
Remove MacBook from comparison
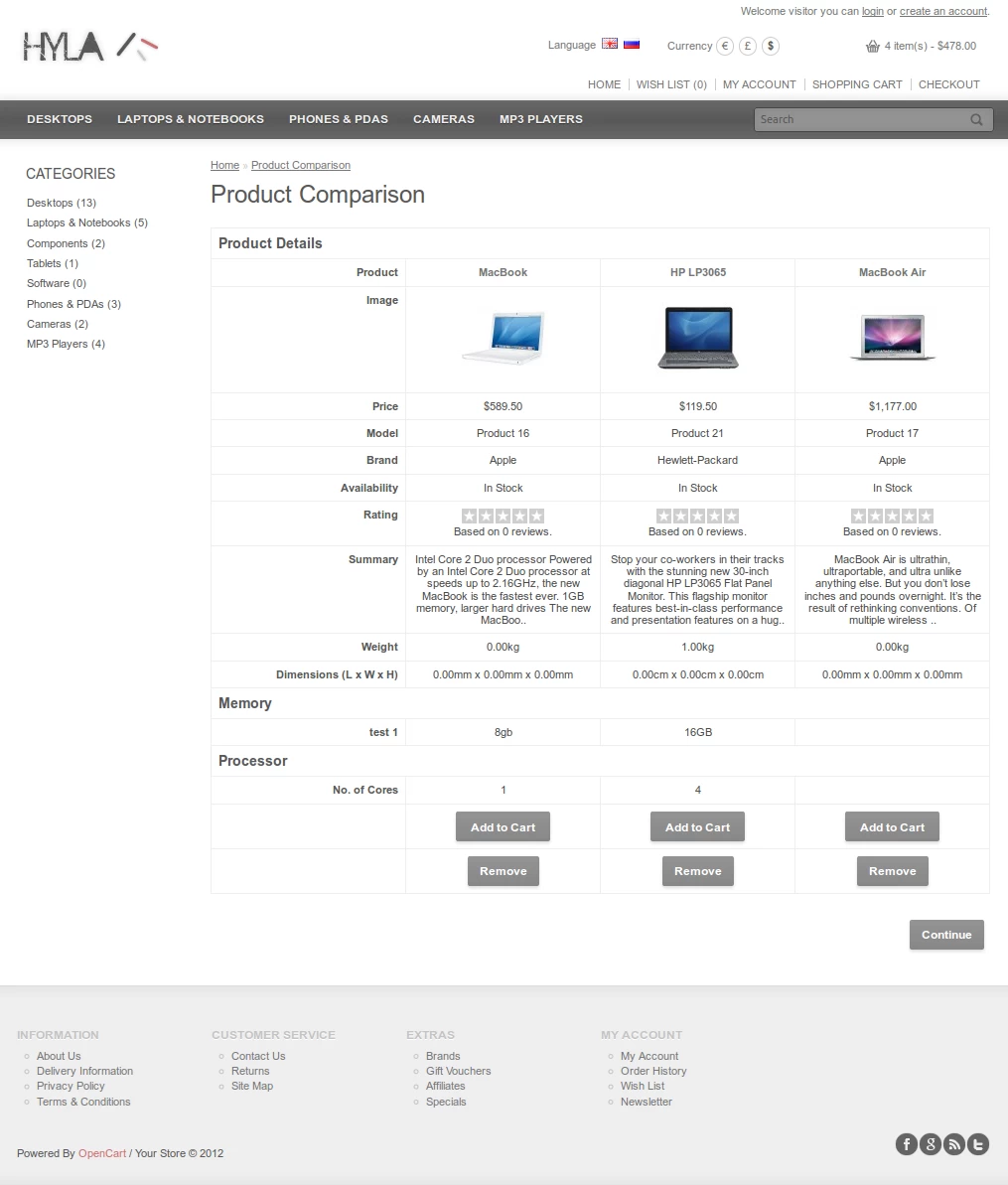click(x=504, y=871)
